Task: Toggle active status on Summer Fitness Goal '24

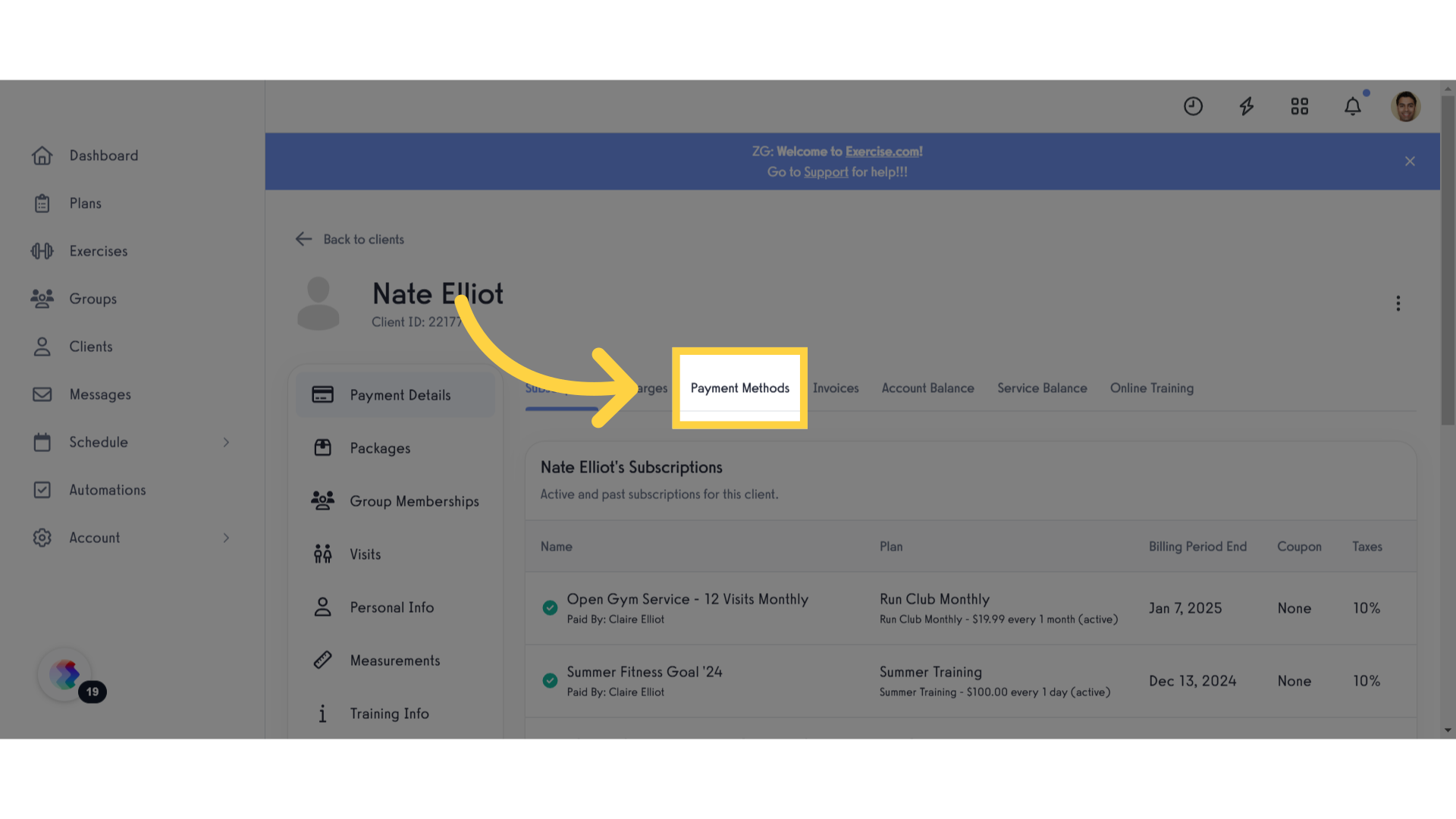Action: tap(548, 681)
